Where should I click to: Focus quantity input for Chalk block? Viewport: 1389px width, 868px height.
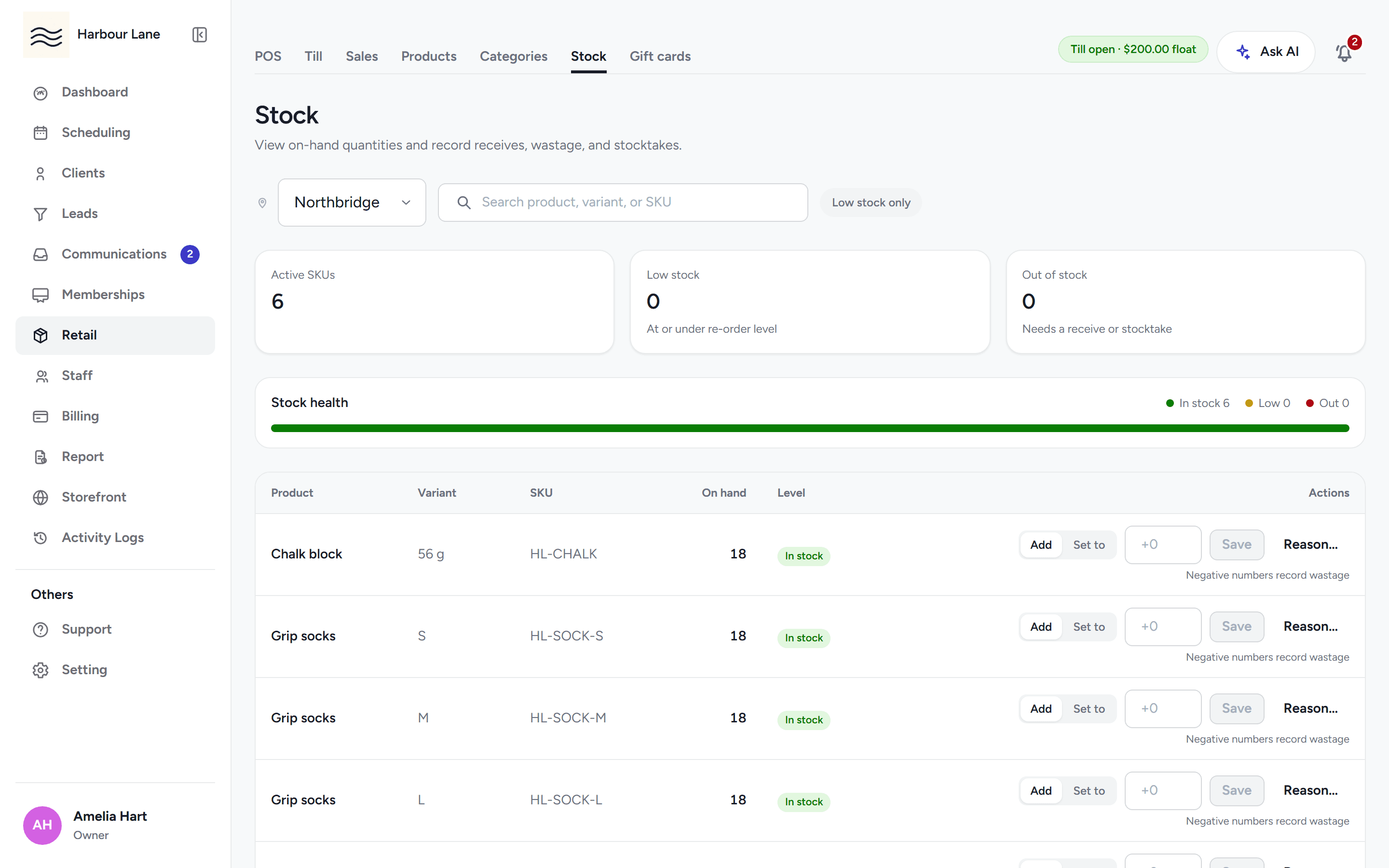(x=1163, y=545)
